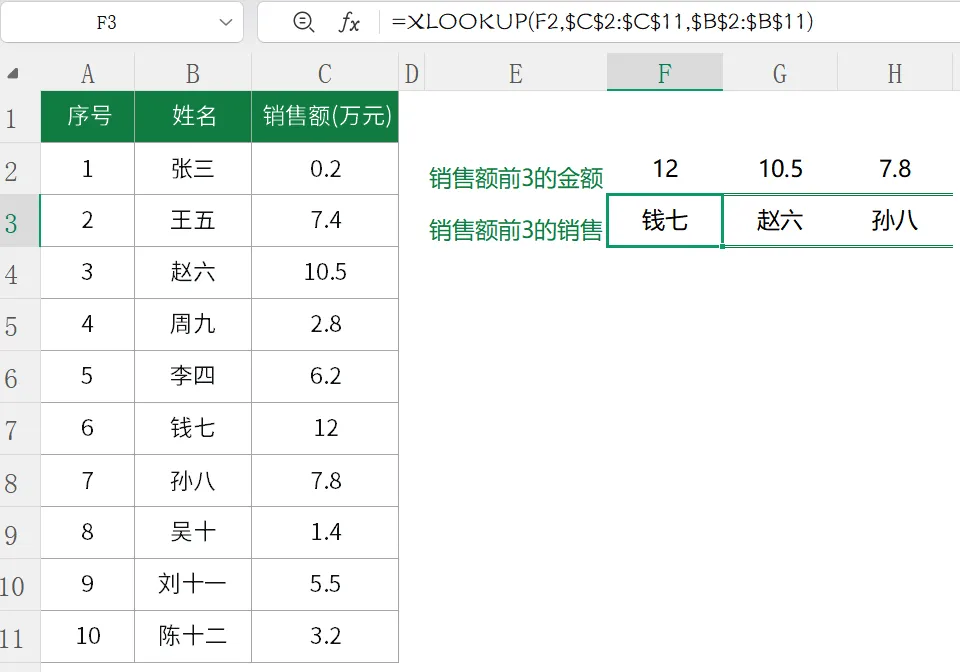Click the header cell 姓名
This screenshot has height=672, width=960.
193,117
